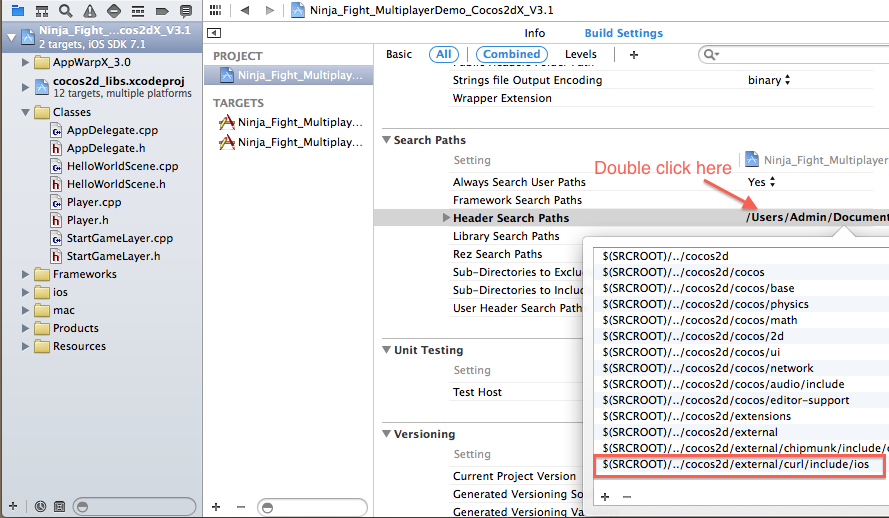Expand the Products folder
Image resolution: width=889 pixels, height=518 pixels.
(25, 328)
